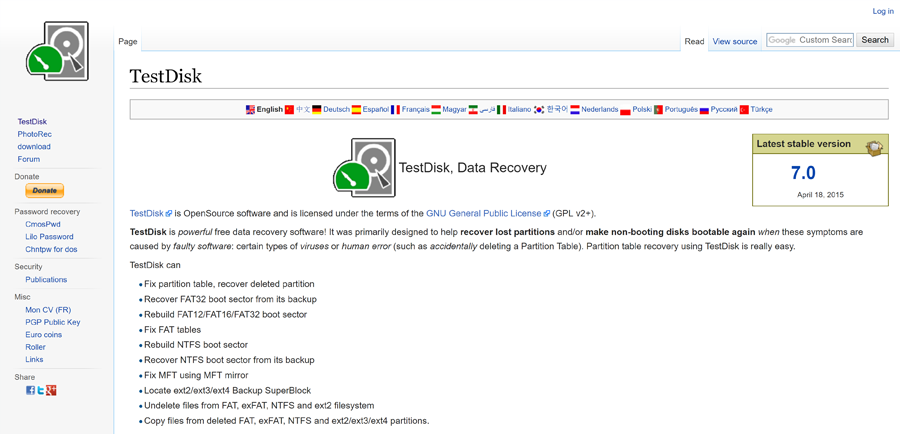Focus the Google Custom Search field

coord(810,40)
